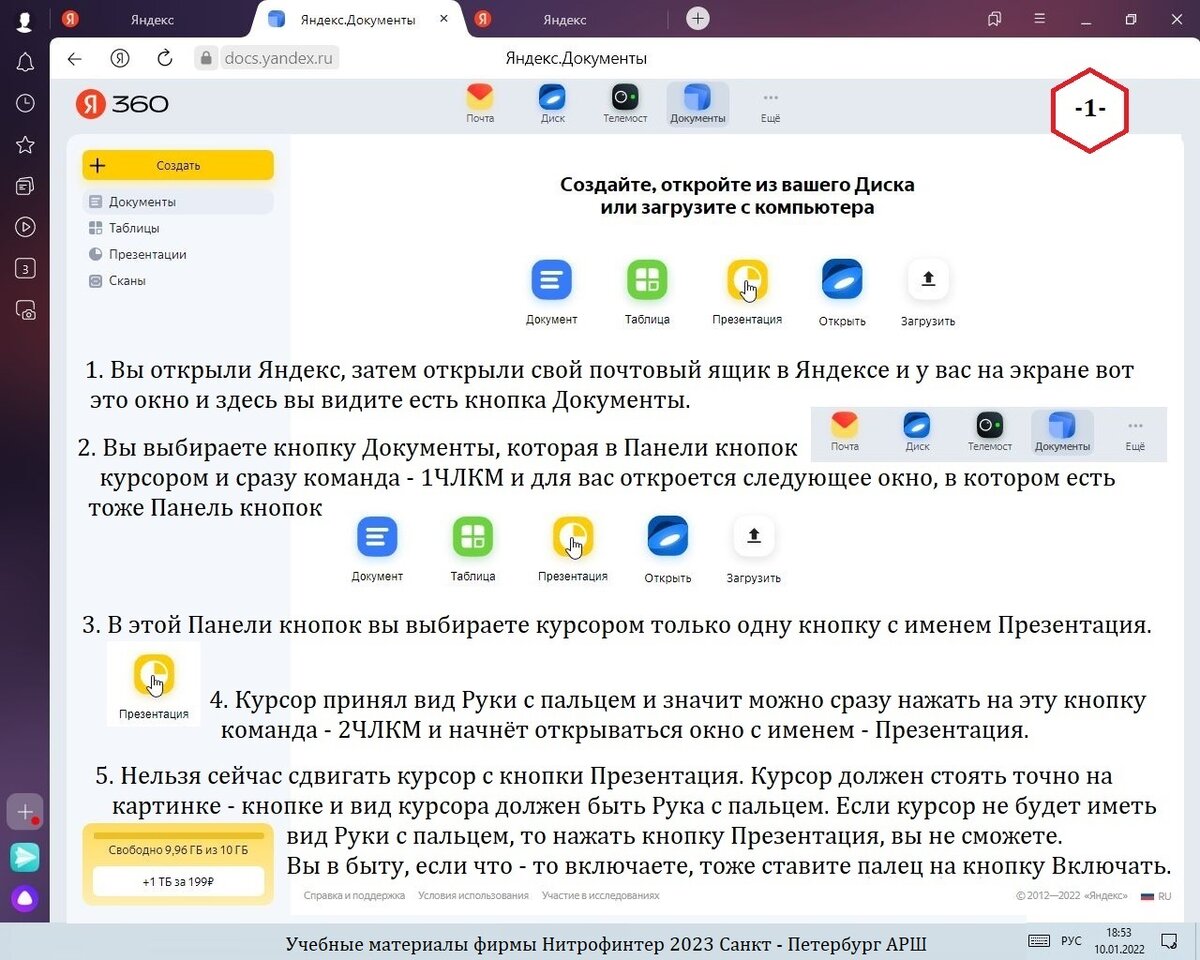Image resolution: width=1200 pixels, height=960 pixels.
Task: Select Документы in the left sidebar list
Action: point(178,202)
